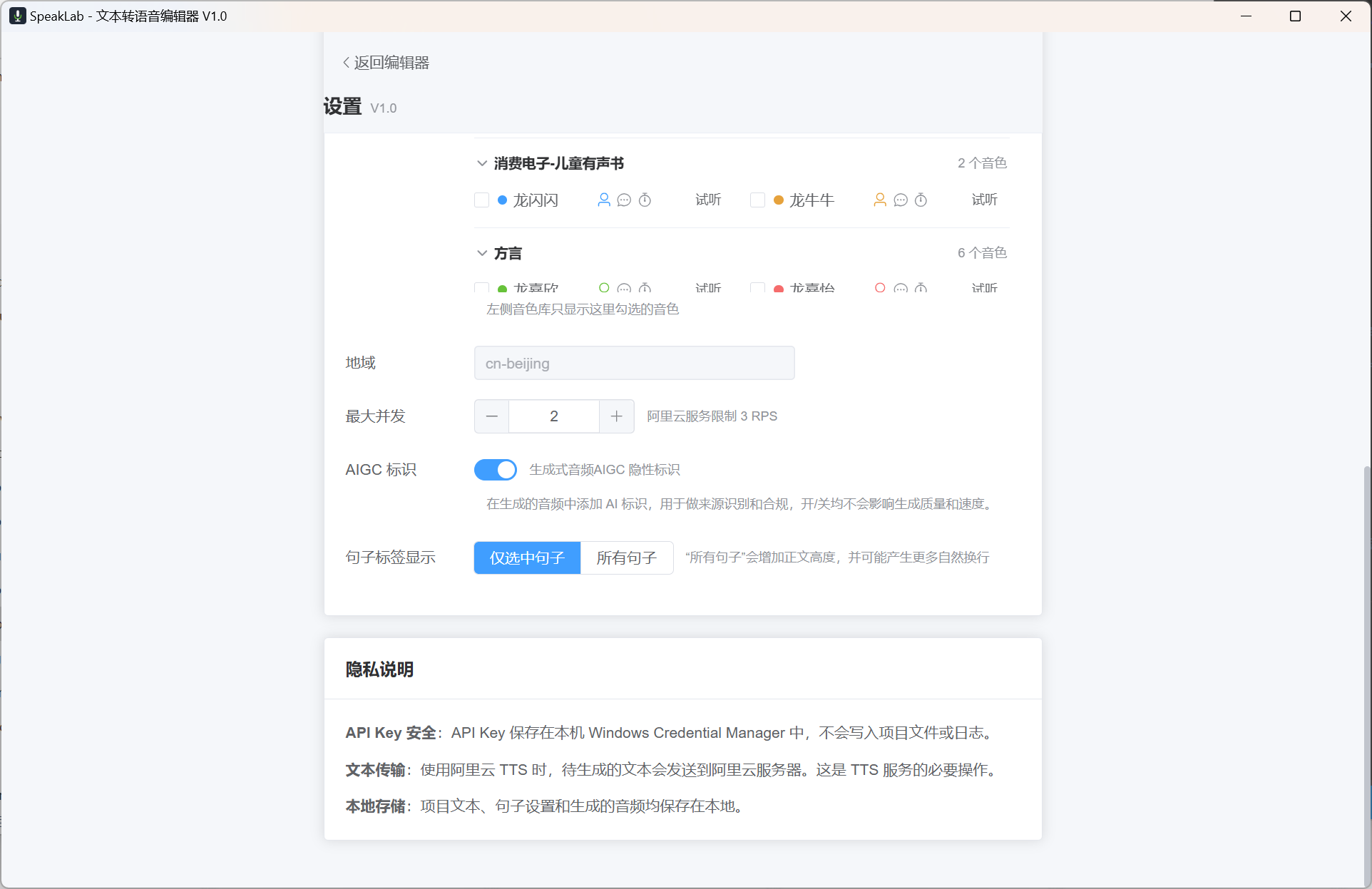Minimize the SpeakLab window
The width and height of the screenshot is (1372, 889).
point(1246,16)
